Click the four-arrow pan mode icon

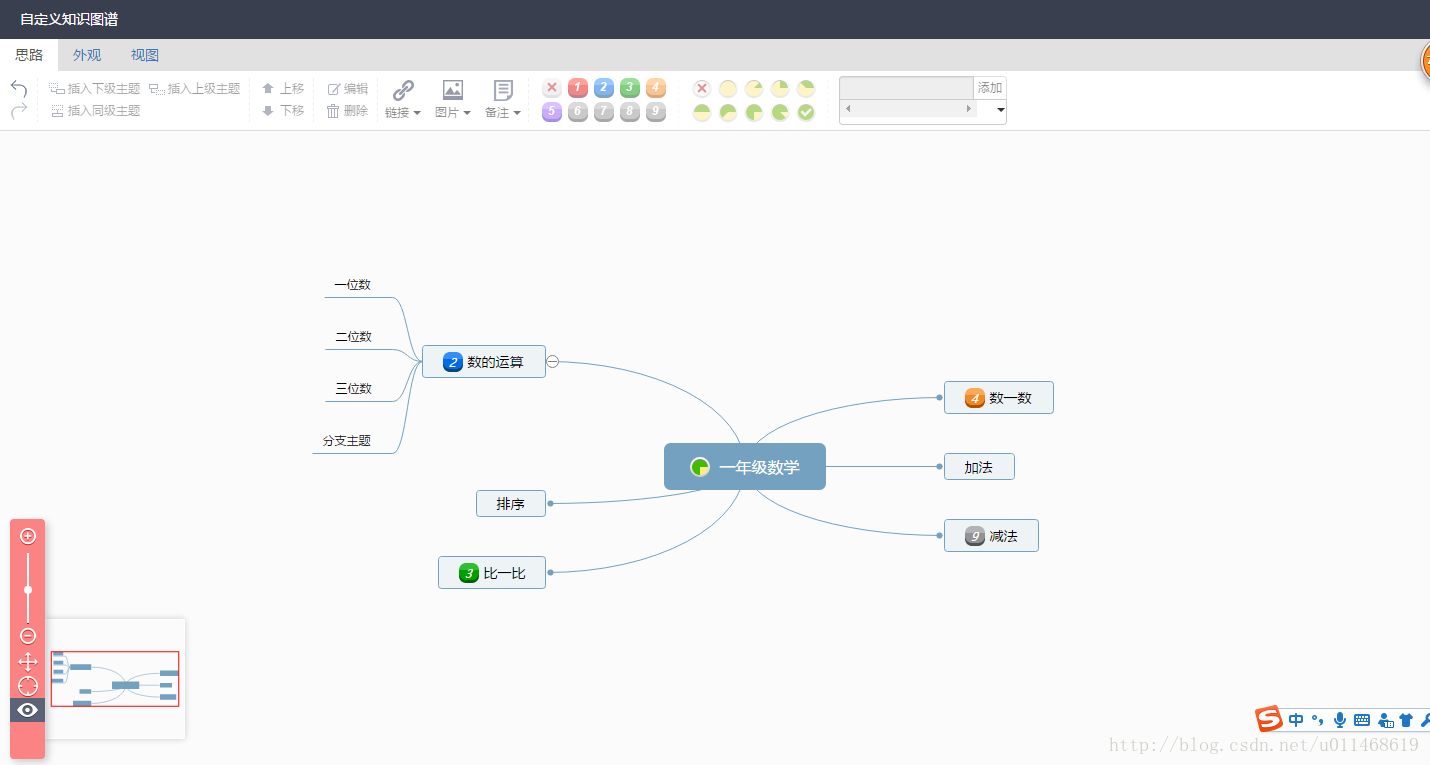[28, 661]
